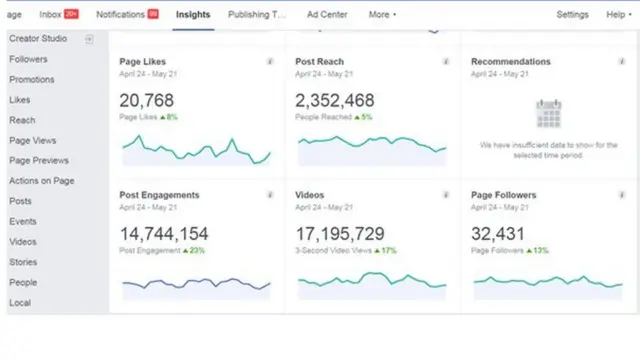
Task: Click the Post Reach info icon
Action: 446,62
